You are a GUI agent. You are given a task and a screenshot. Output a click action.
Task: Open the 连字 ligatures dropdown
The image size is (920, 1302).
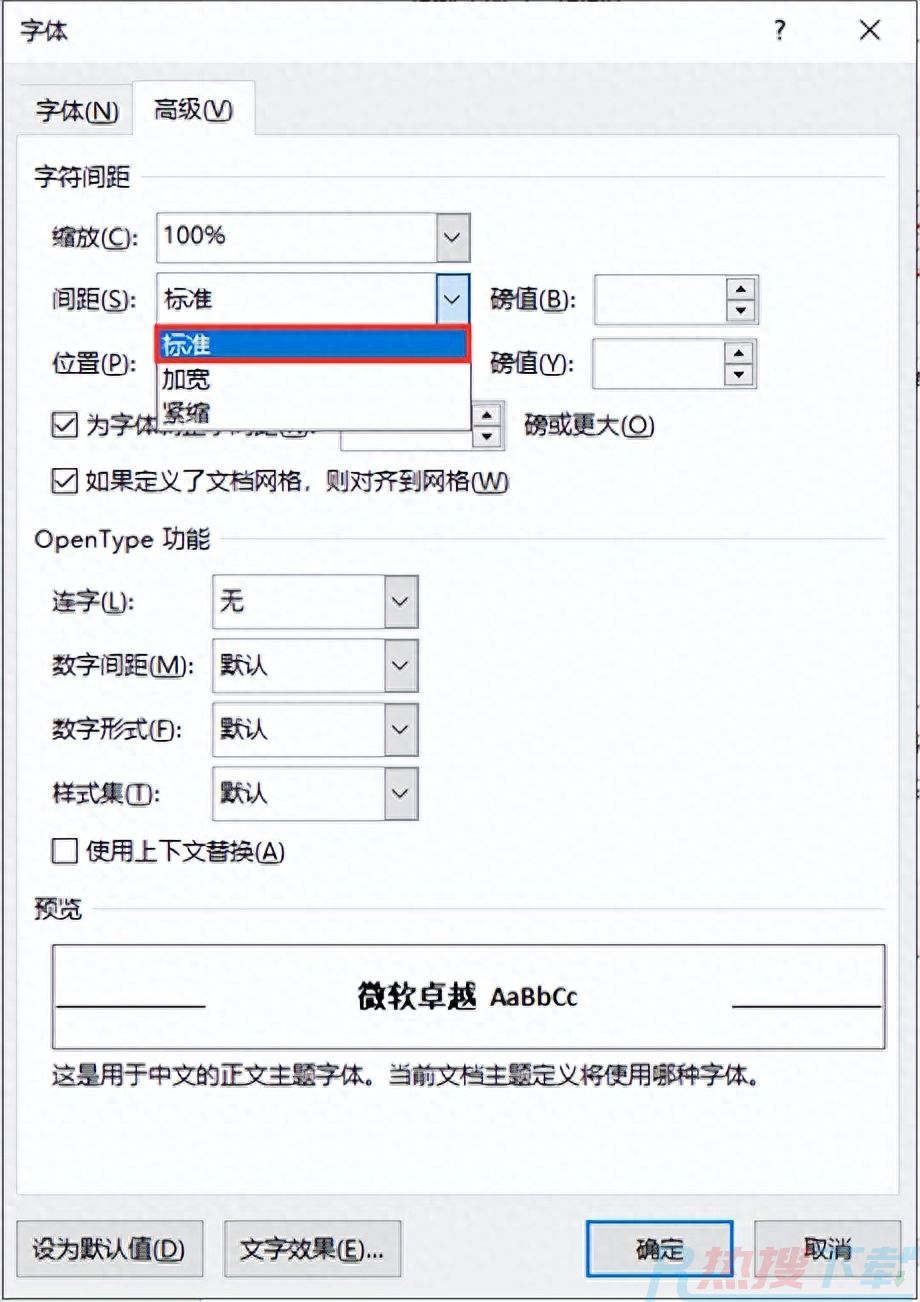coord(398,601)
